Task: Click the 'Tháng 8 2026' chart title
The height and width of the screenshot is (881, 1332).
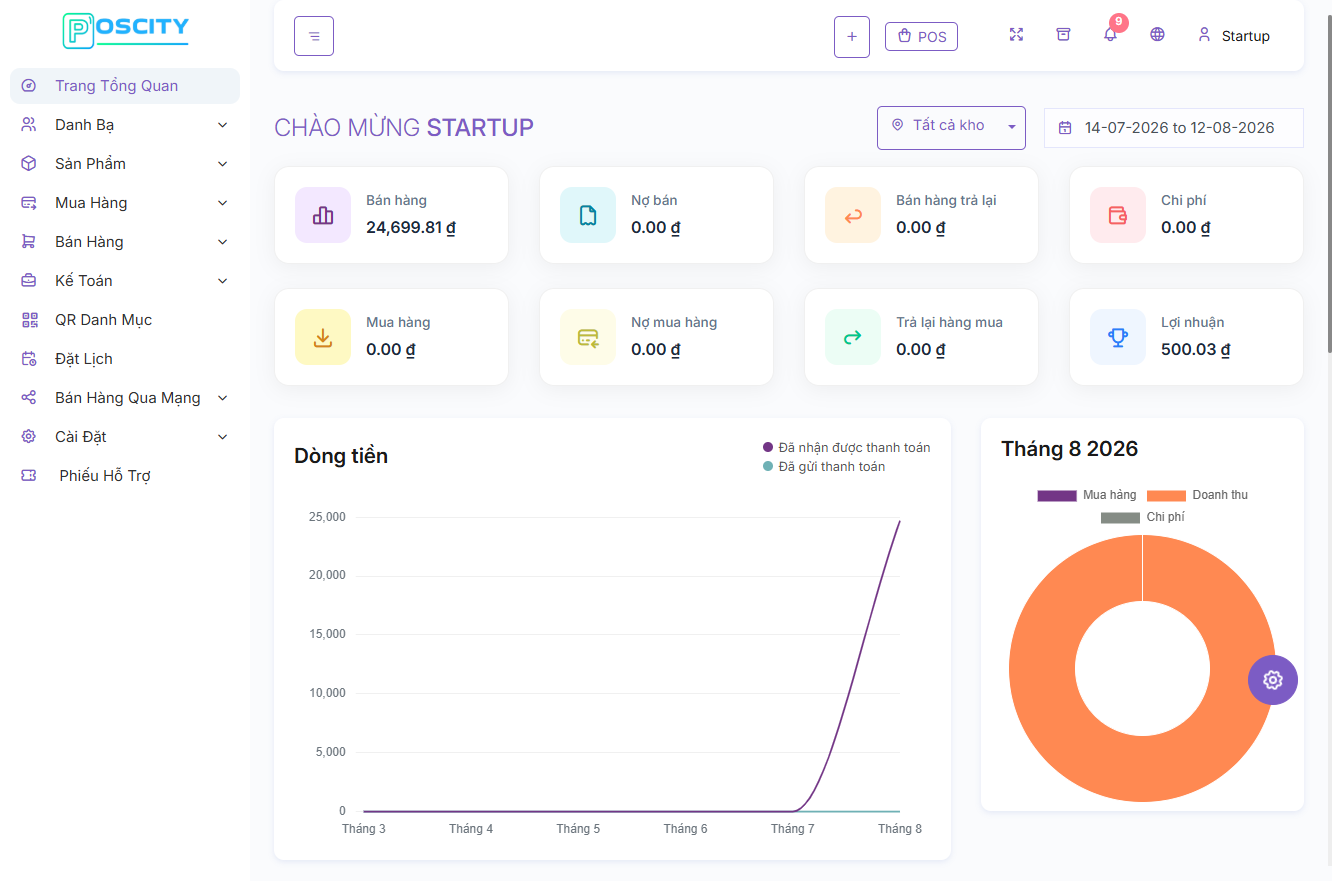Action: pyautogui.click(x=1069, y=449)
